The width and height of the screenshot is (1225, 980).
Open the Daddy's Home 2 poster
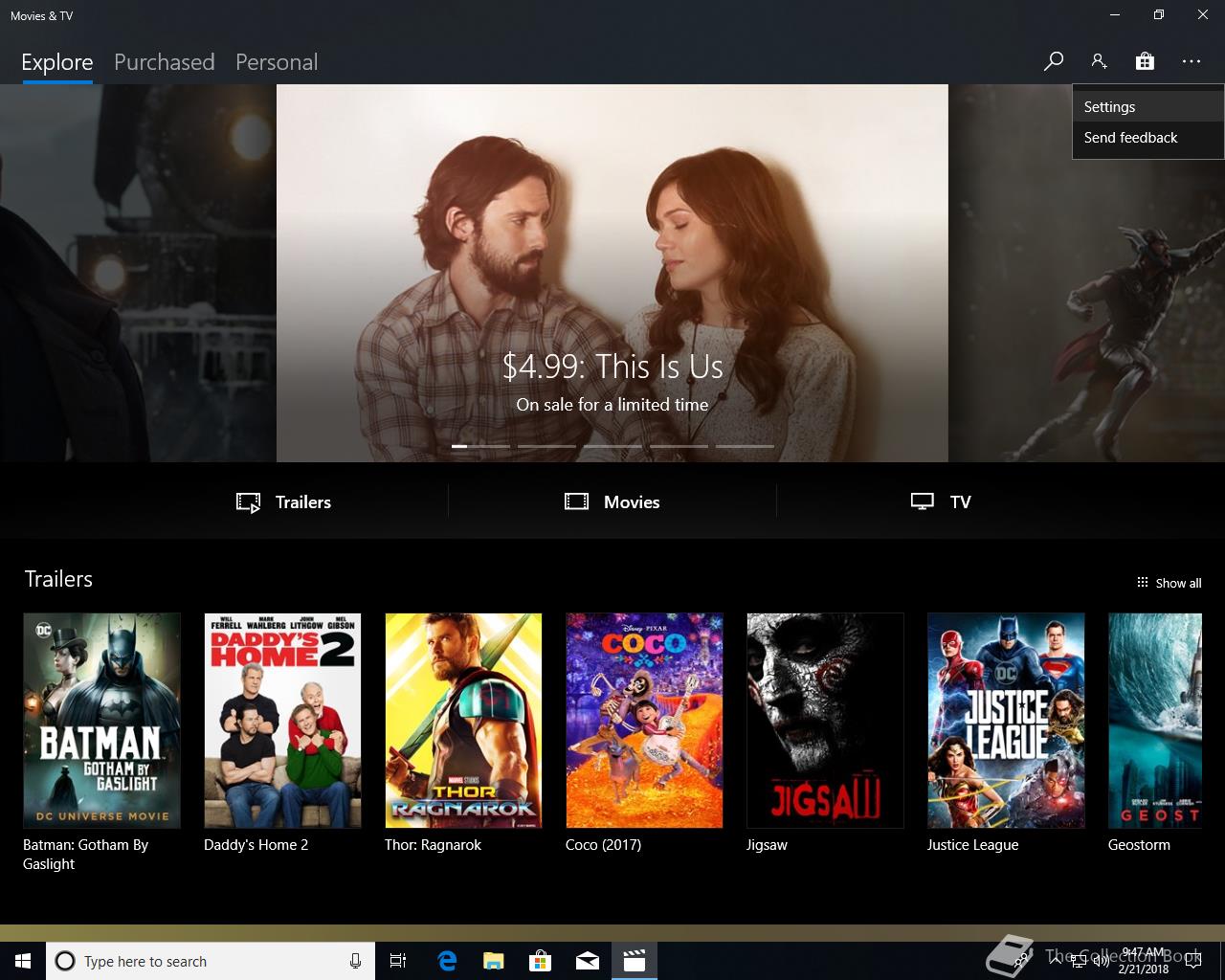pyautogui.click(x=282, y=721)
